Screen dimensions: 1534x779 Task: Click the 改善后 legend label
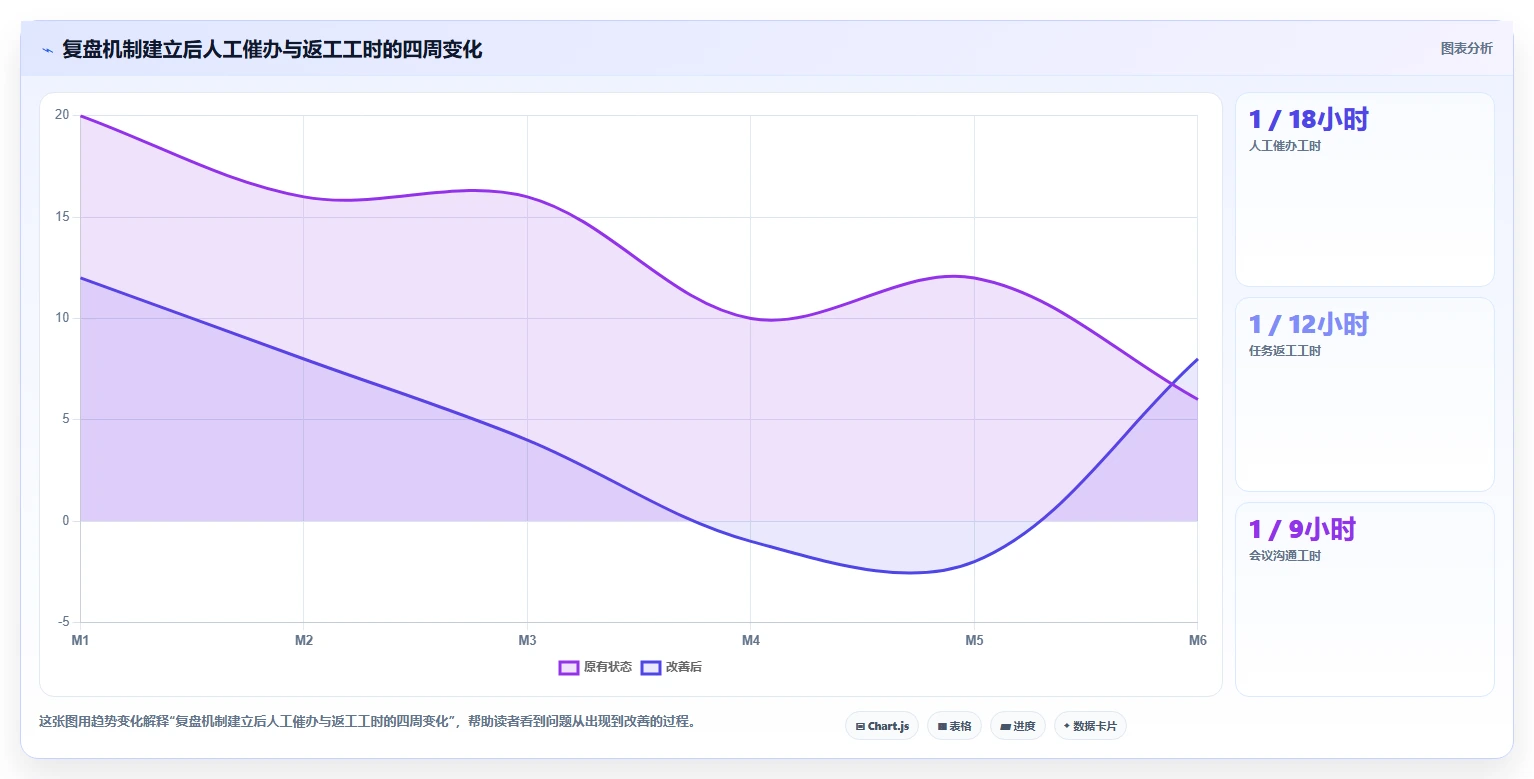(684, 667)
